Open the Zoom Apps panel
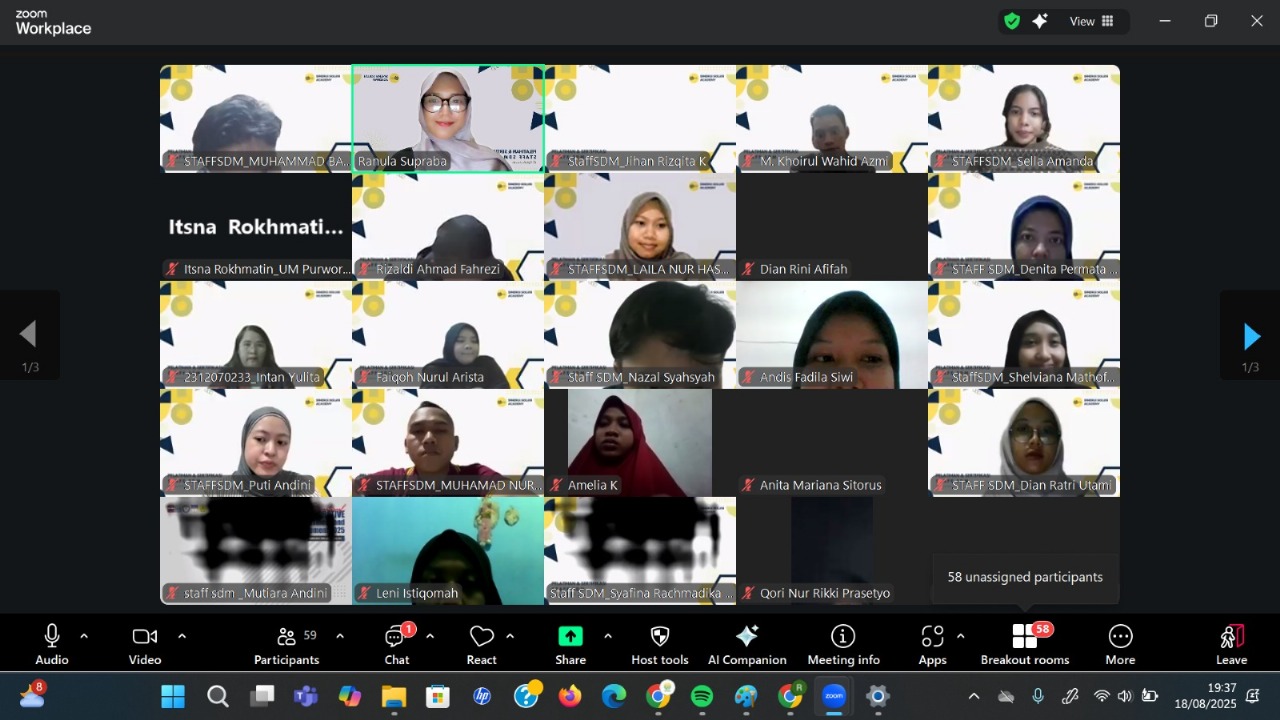This screenshot has height=720, width=1280. click(932, 643)
